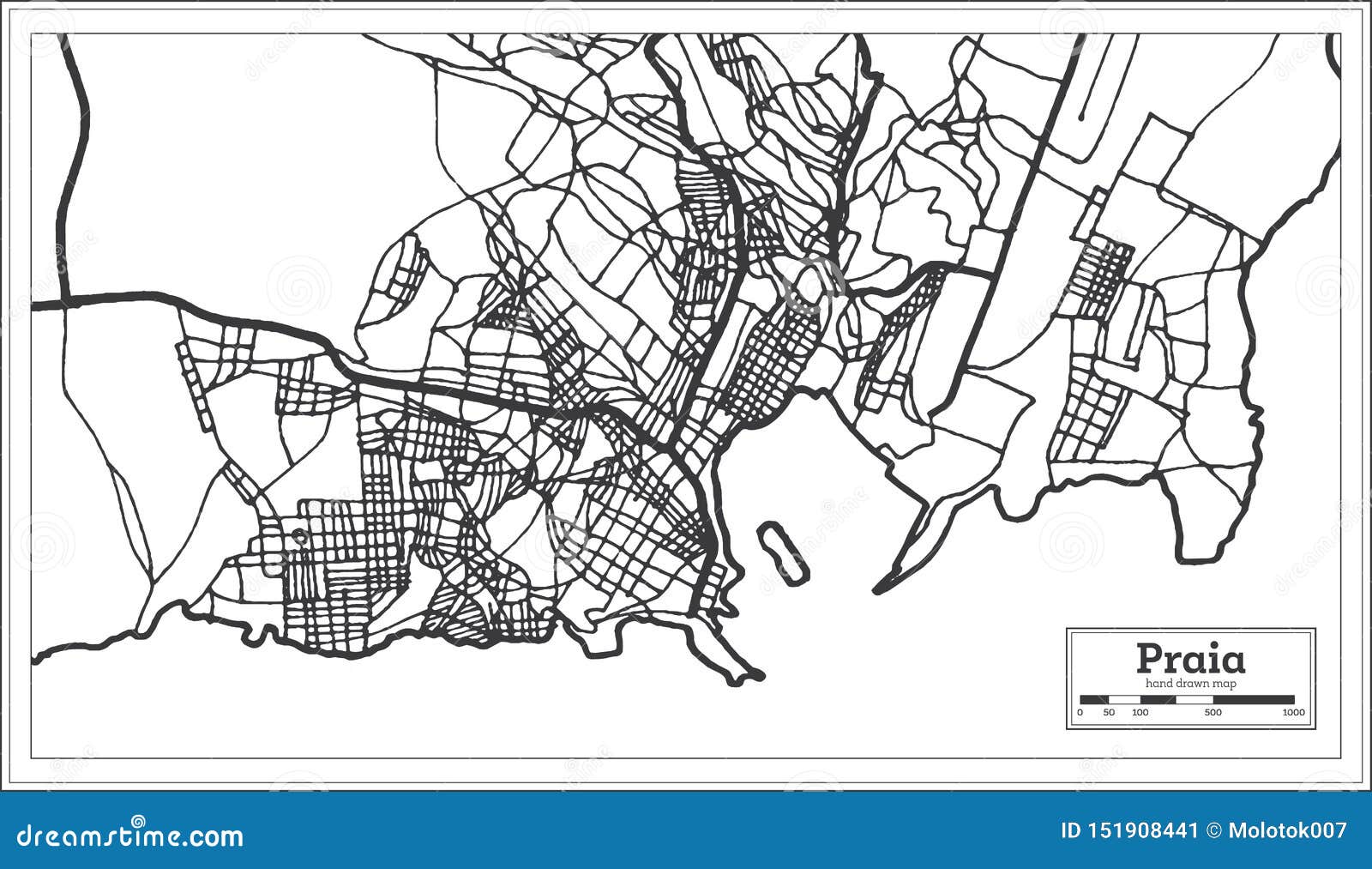The width and height of the screenshot is (1372, 869).
Task: Click the image ID 151908441 text
Action: [x=1130, y=830]
